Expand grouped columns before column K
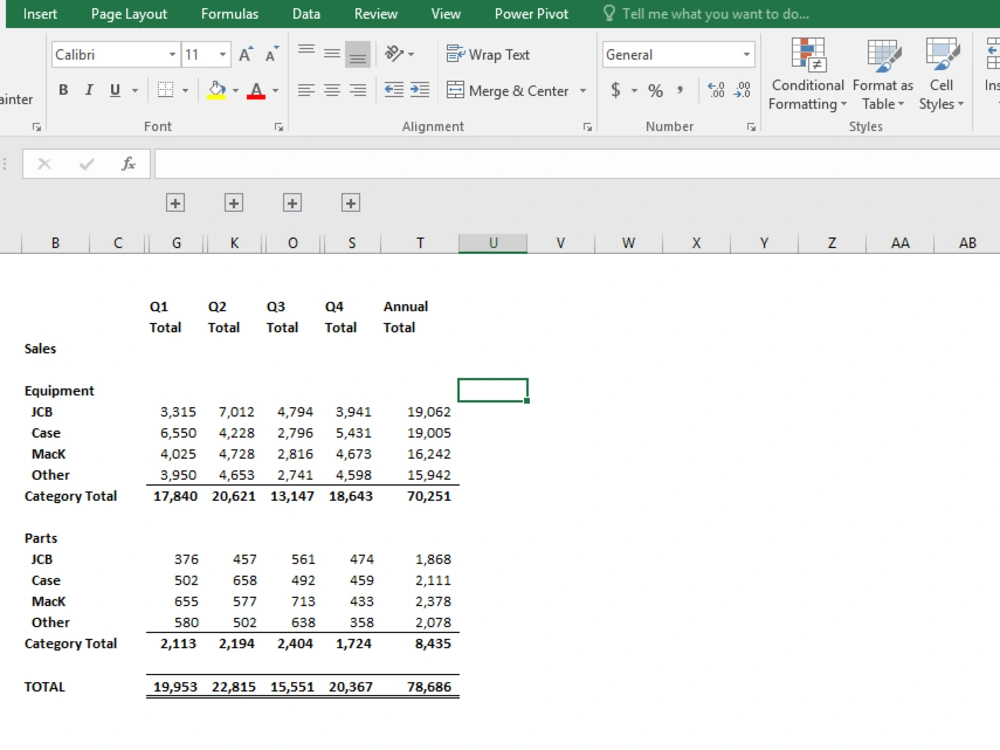 point(233,203)
